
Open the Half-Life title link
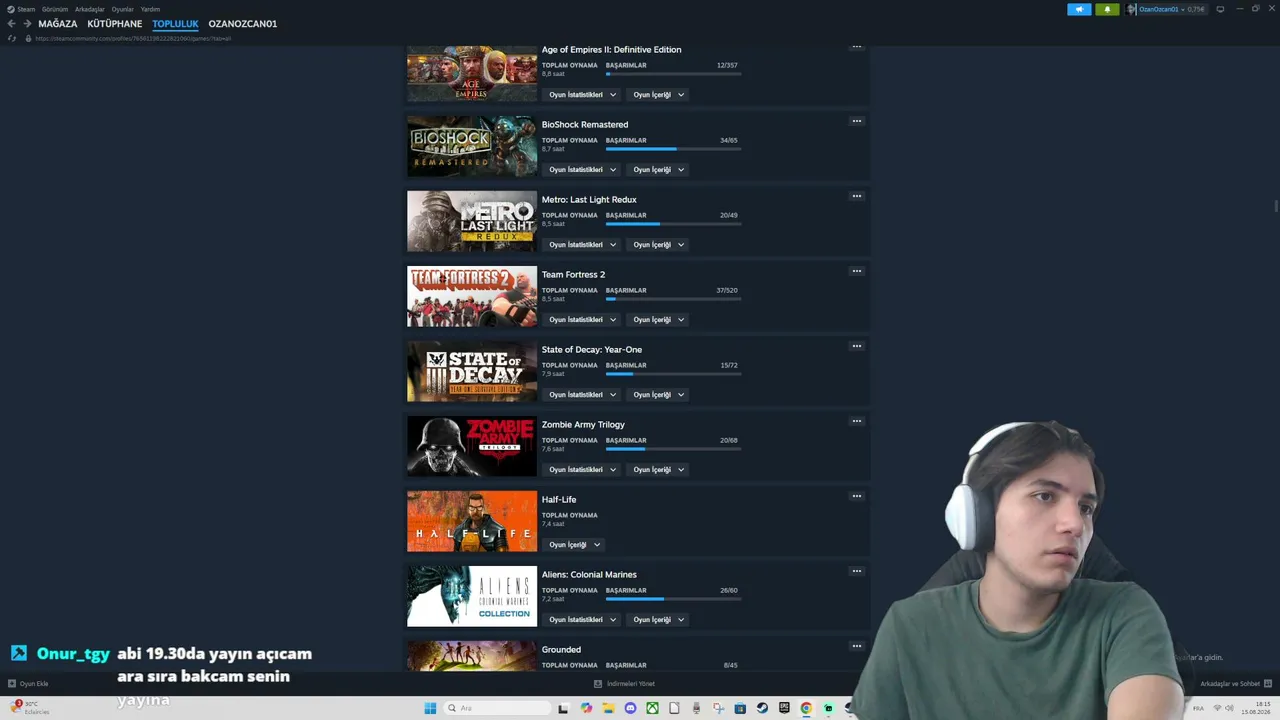click(559, 500)
